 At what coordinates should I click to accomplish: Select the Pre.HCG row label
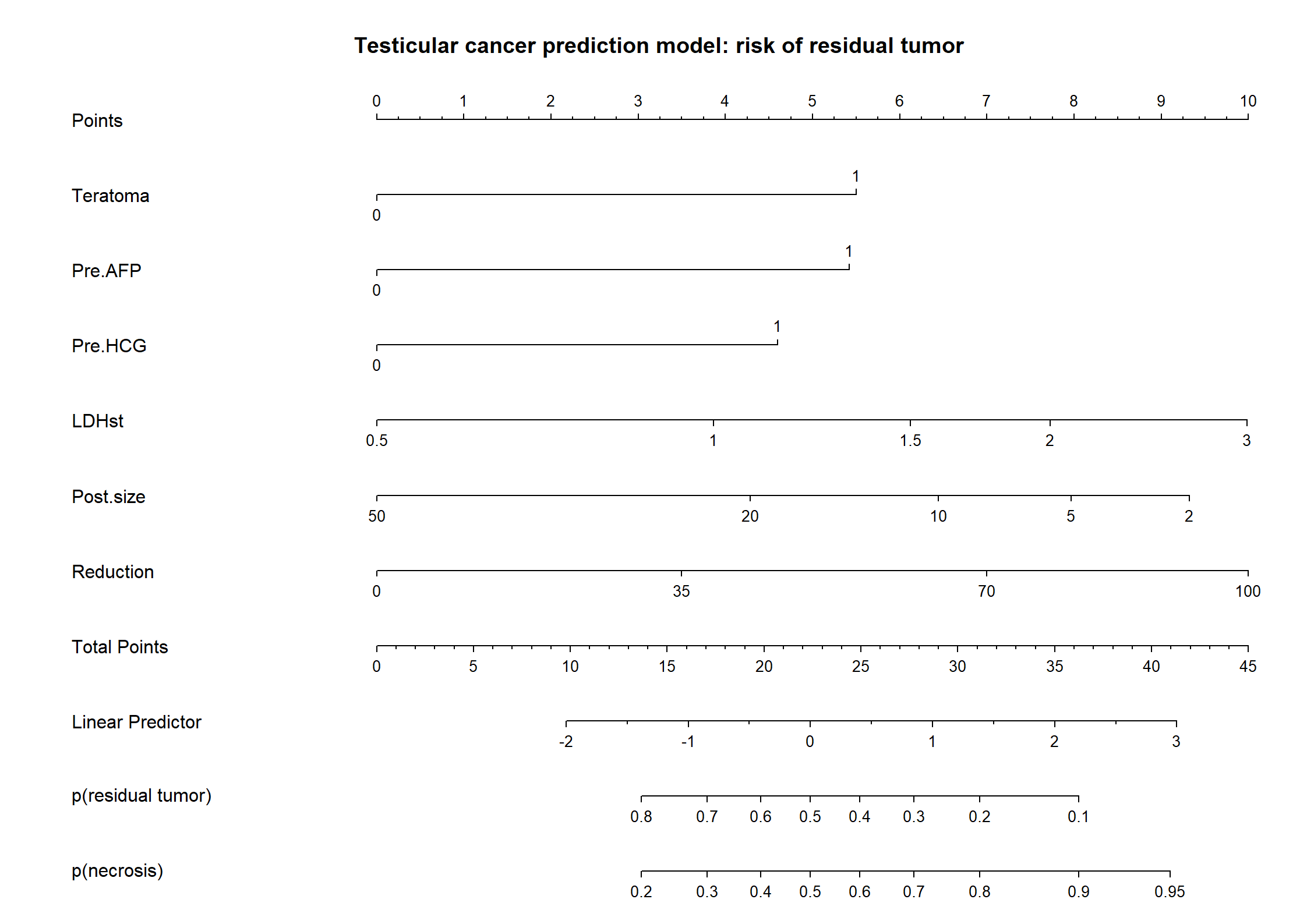(x=109, y=346)
